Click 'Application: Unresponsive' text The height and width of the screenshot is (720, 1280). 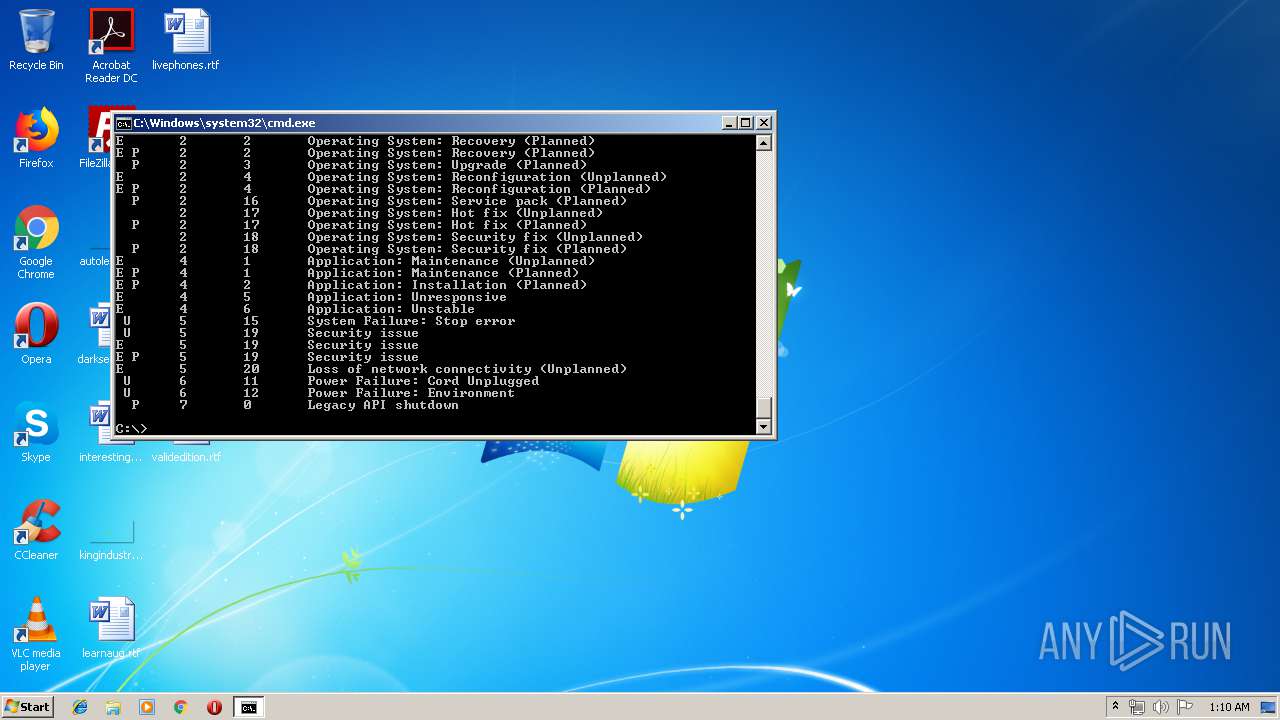pyautogui.click(x=407, y=297)
